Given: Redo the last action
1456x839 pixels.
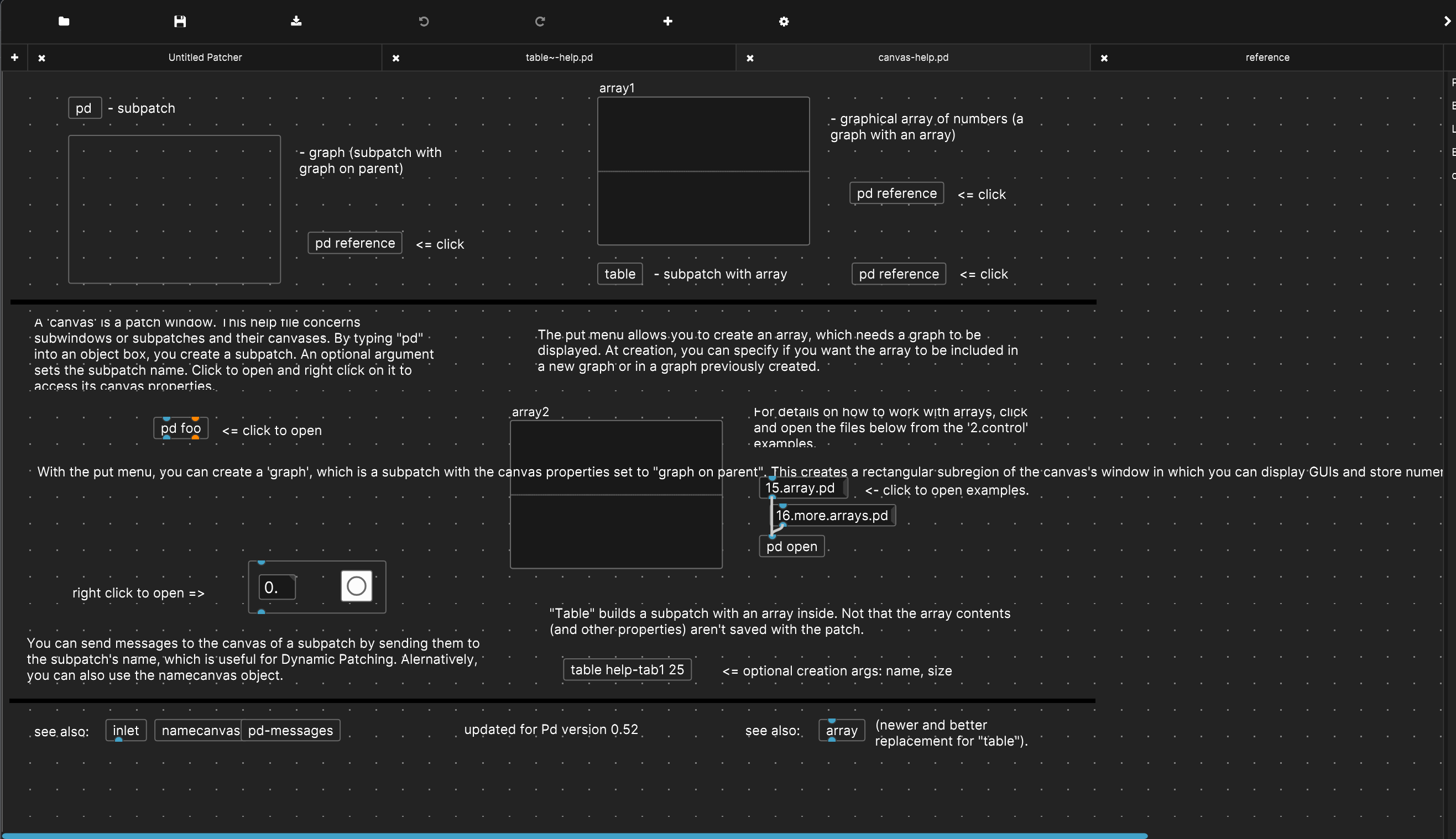Looking at the screenshot, I should (540, 22).
